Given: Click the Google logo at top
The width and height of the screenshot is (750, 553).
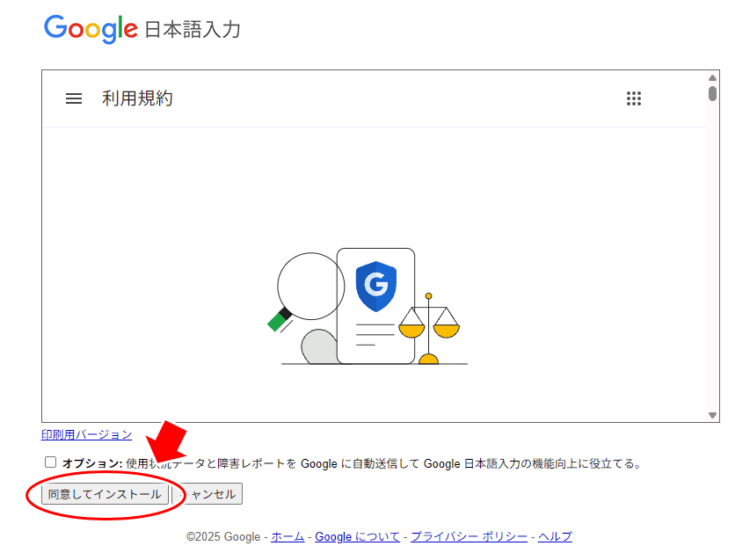Looking at the screenshot, I should (x=91, y=29).
